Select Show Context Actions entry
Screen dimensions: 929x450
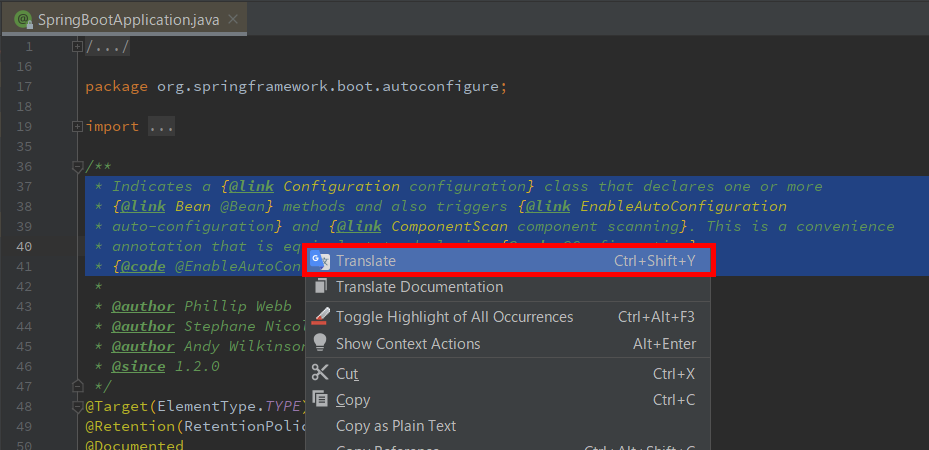[508, 344]
